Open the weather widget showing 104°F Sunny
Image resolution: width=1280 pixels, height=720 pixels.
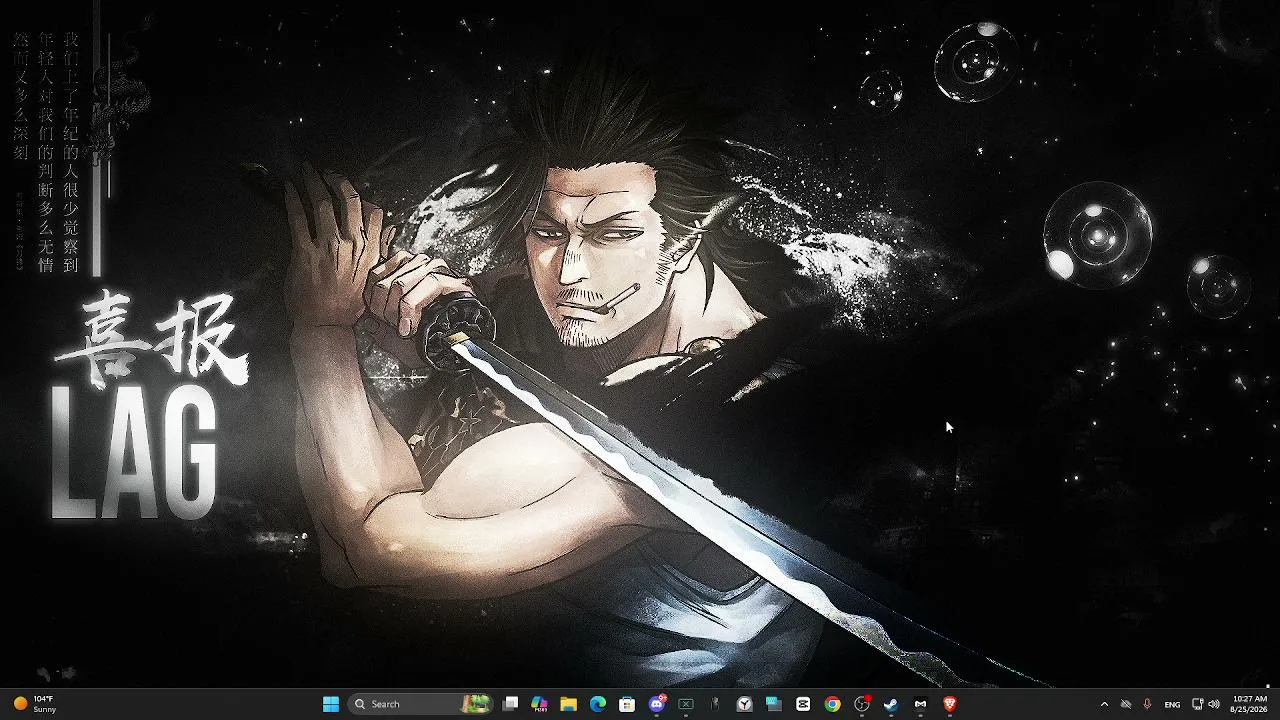point(35,704)
